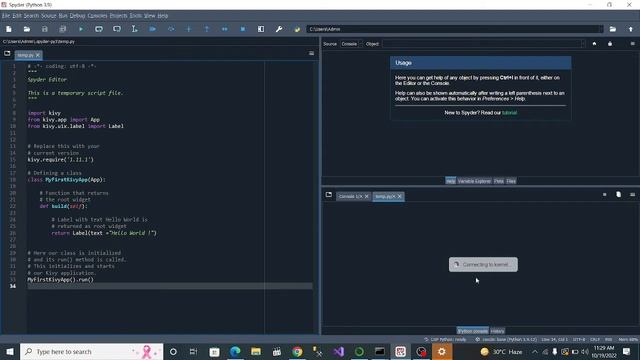Screen dimensions: 640x360
Task: Step out (run until return) debugger icon
Action: tap(207, 29)
